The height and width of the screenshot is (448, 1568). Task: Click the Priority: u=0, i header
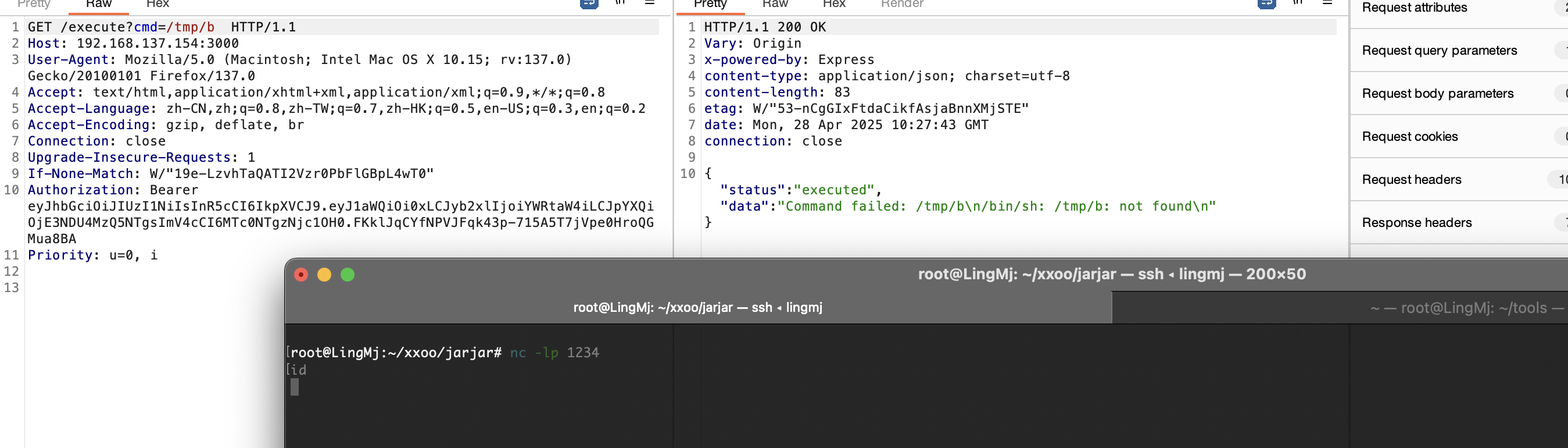pyautogui.click(x=92, y=255)
